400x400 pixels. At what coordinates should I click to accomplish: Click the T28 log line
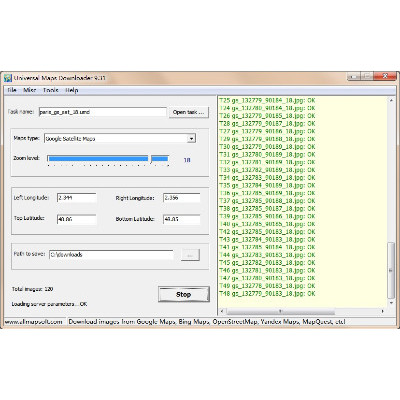pos(267,123)
